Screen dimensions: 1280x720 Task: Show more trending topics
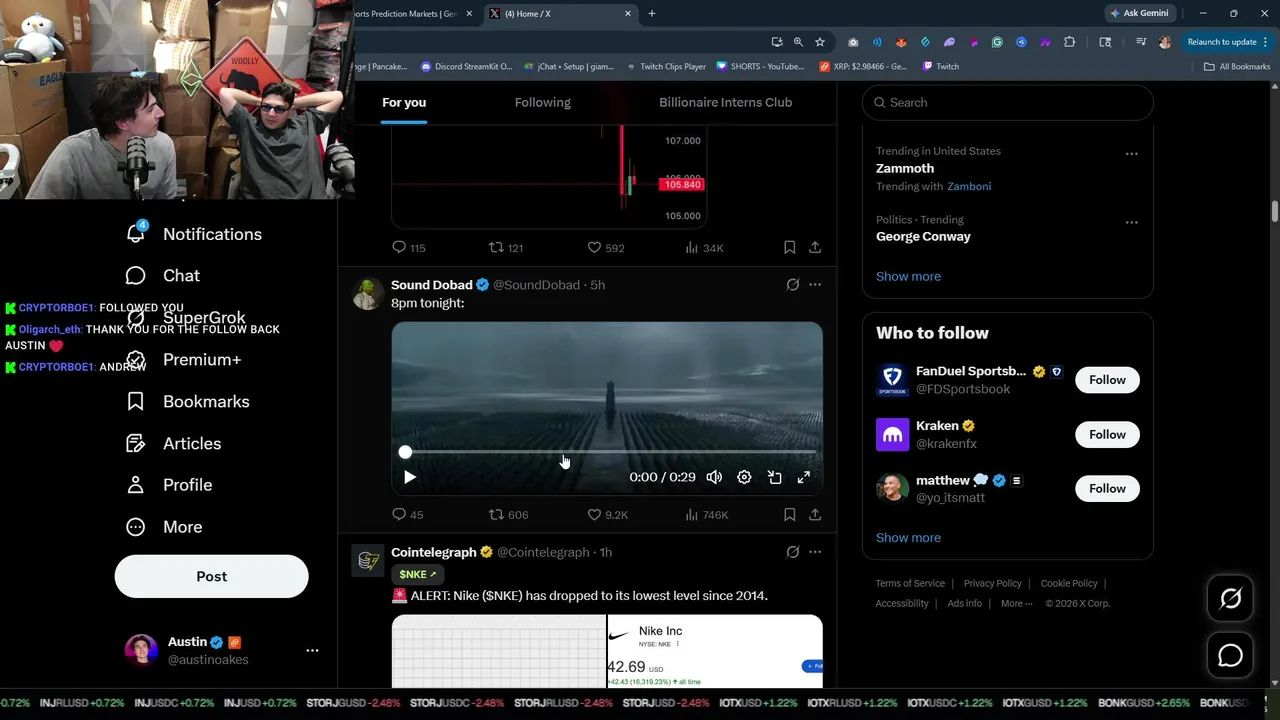click(x=908, y=276)
